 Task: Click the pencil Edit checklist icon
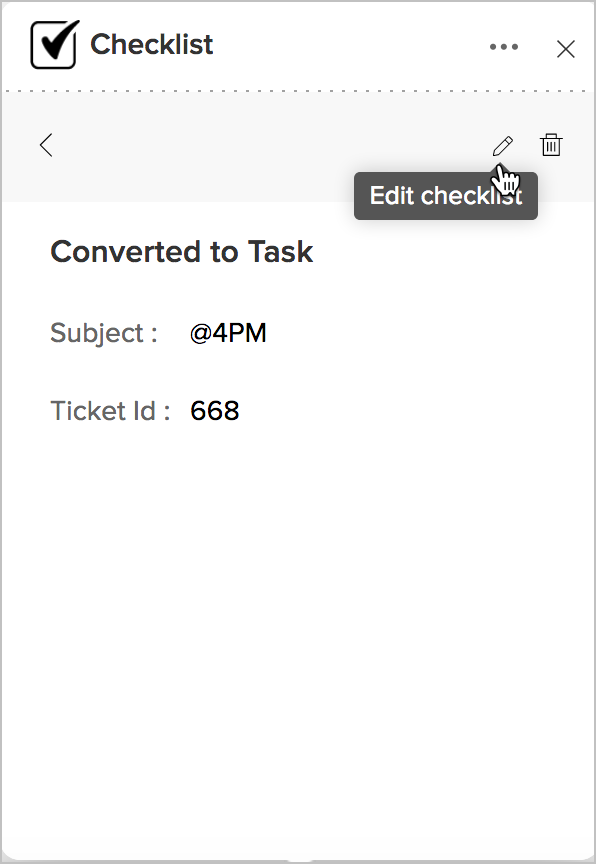coord(502,146)
